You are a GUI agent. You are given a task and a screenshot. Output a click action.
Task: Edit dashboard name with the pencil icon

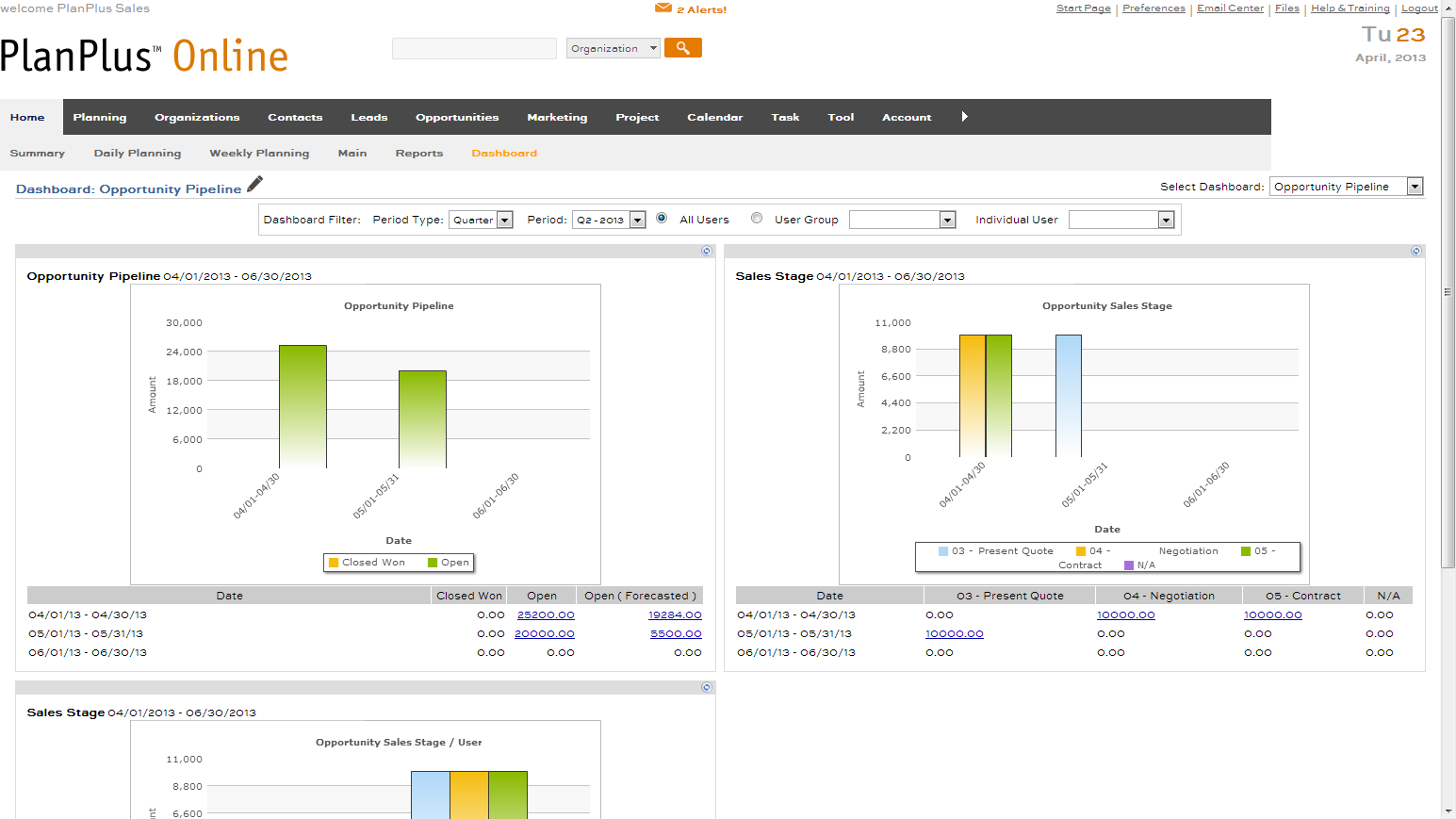pyautogui.click(x=254, y=185)
